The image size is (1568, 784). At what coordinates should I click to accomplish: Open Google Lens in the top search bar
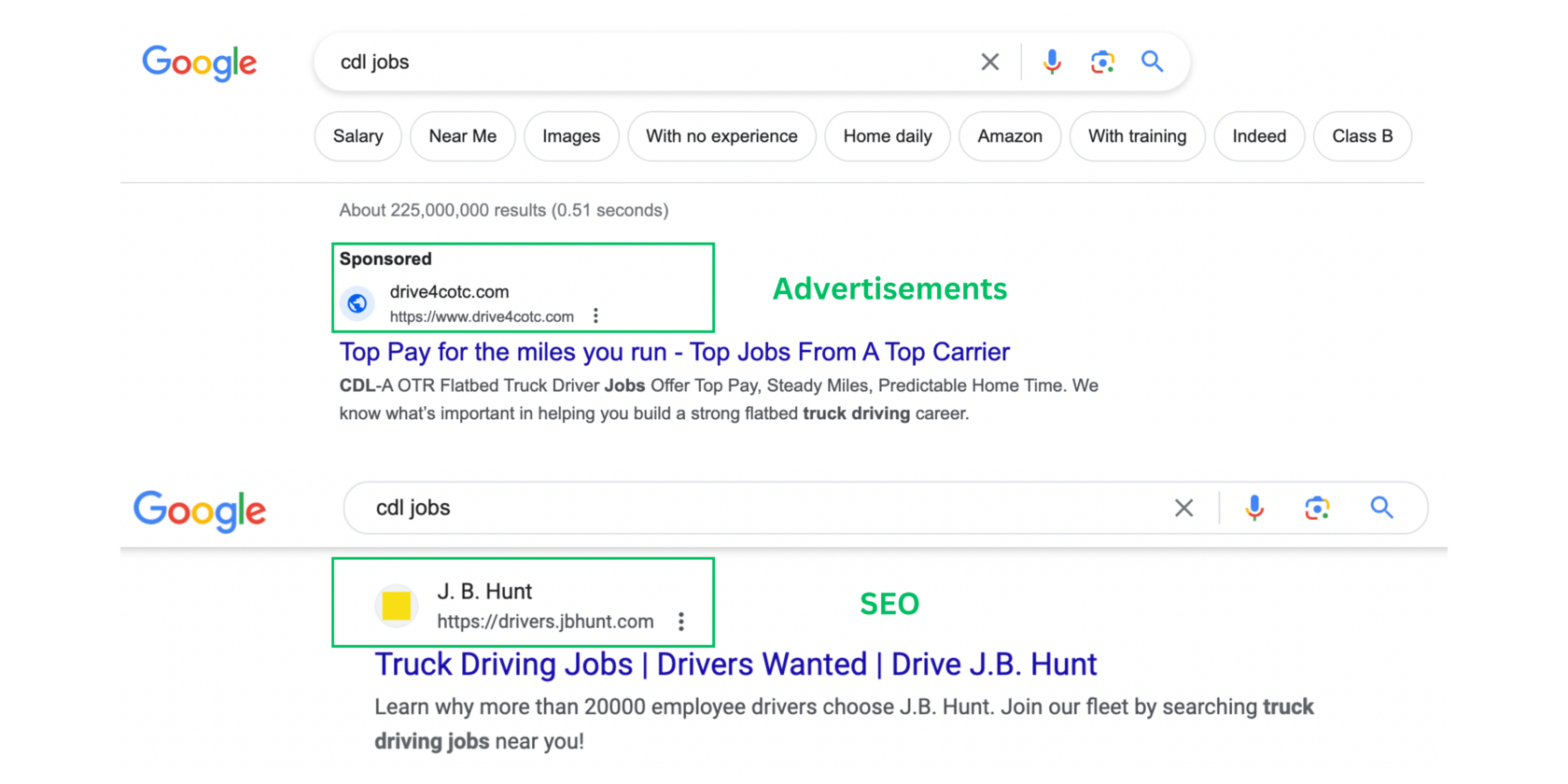click(x=1102, y=62)
